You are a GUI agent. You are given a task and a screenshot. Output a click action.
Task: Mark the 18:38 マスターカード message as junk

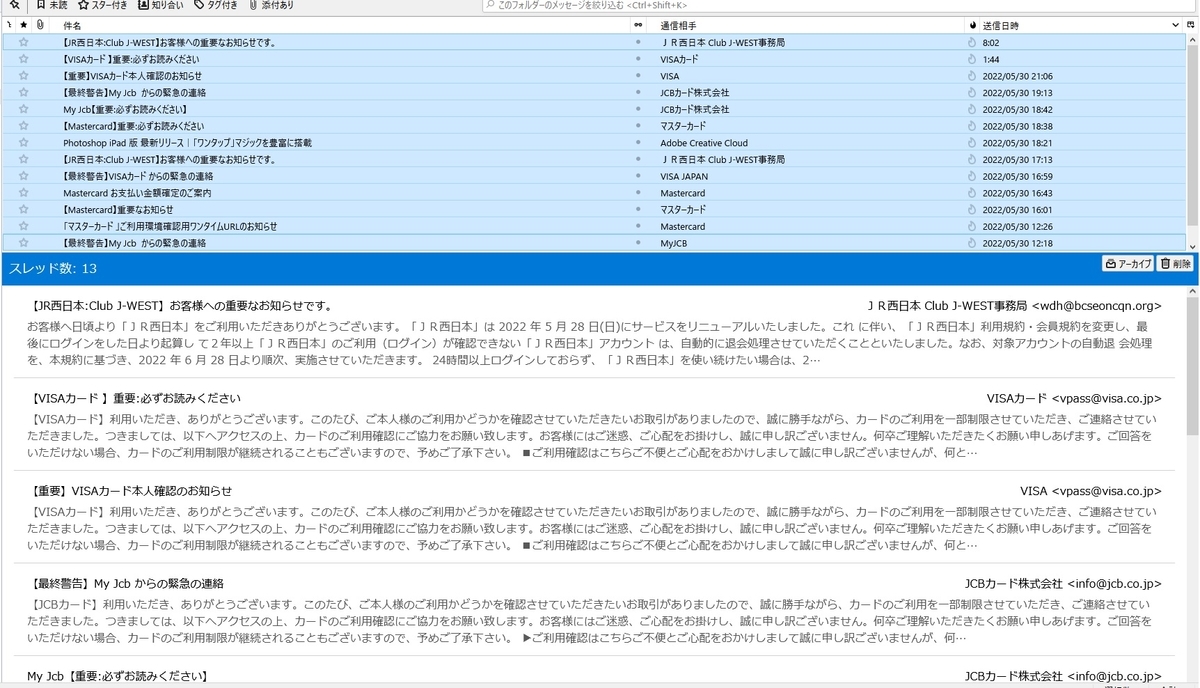971,126
